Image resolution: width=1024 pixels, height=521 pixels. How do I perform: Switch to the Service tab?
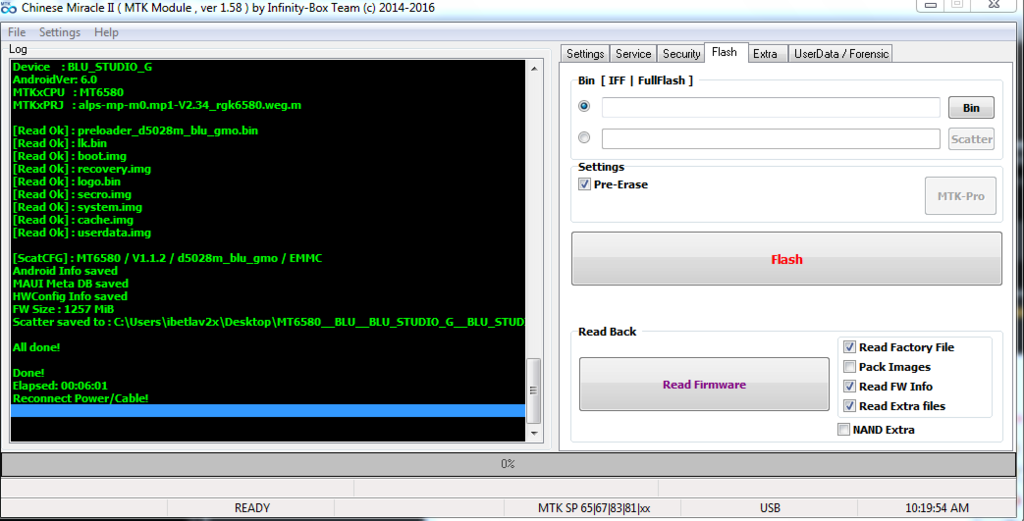point(633,54)
